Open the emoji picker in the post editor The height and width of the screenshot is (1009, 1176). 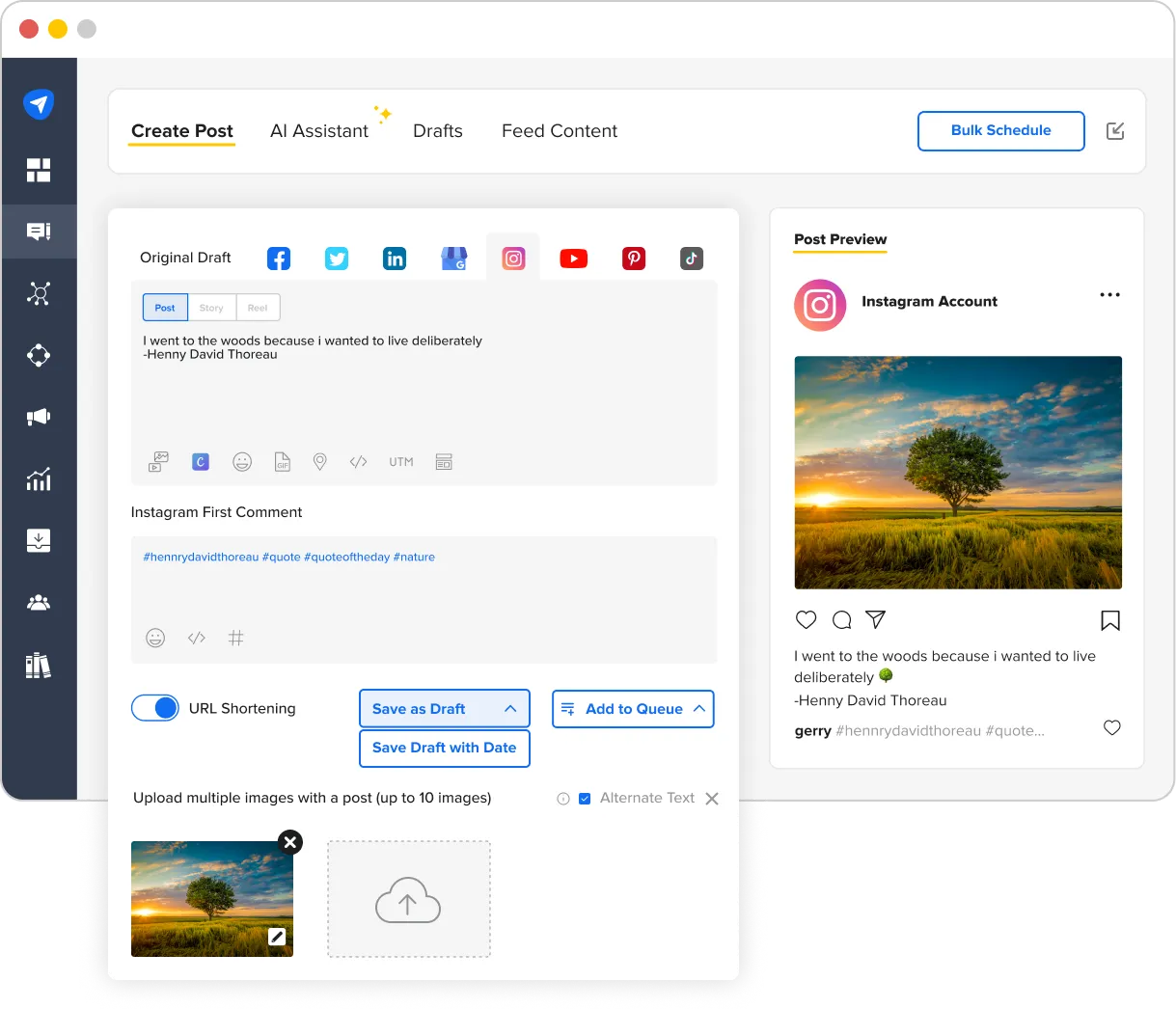242,461
